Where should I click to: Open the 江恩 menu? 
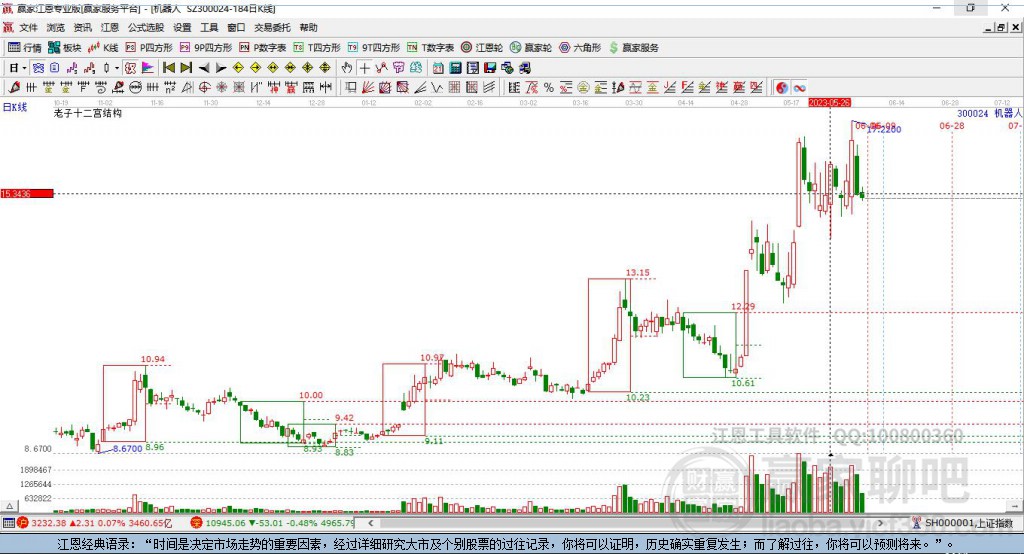point(110,27)
